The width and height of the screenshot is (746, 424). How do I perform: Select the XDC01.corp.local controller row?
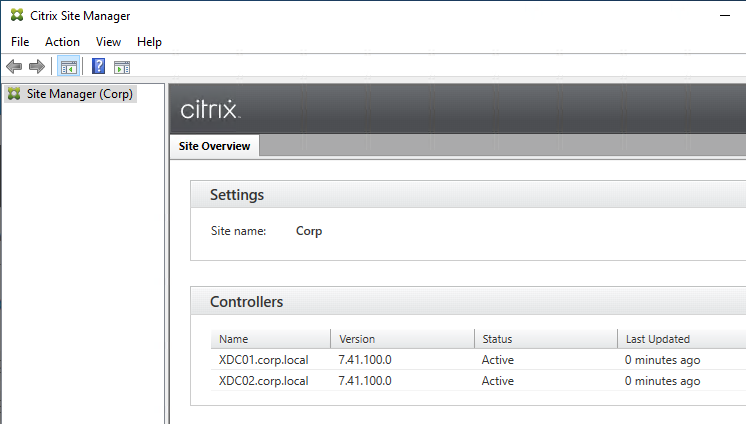(x=479, y=360)
